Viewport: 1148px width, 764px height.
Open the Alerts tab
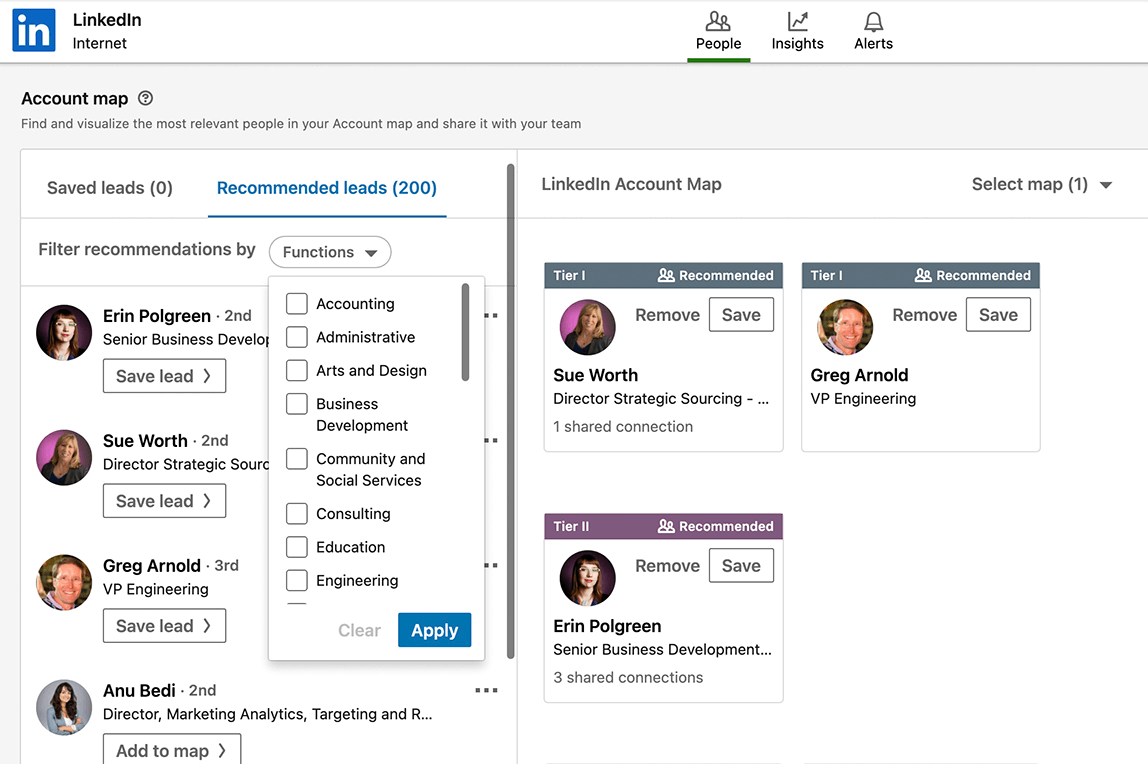[873, 31]
